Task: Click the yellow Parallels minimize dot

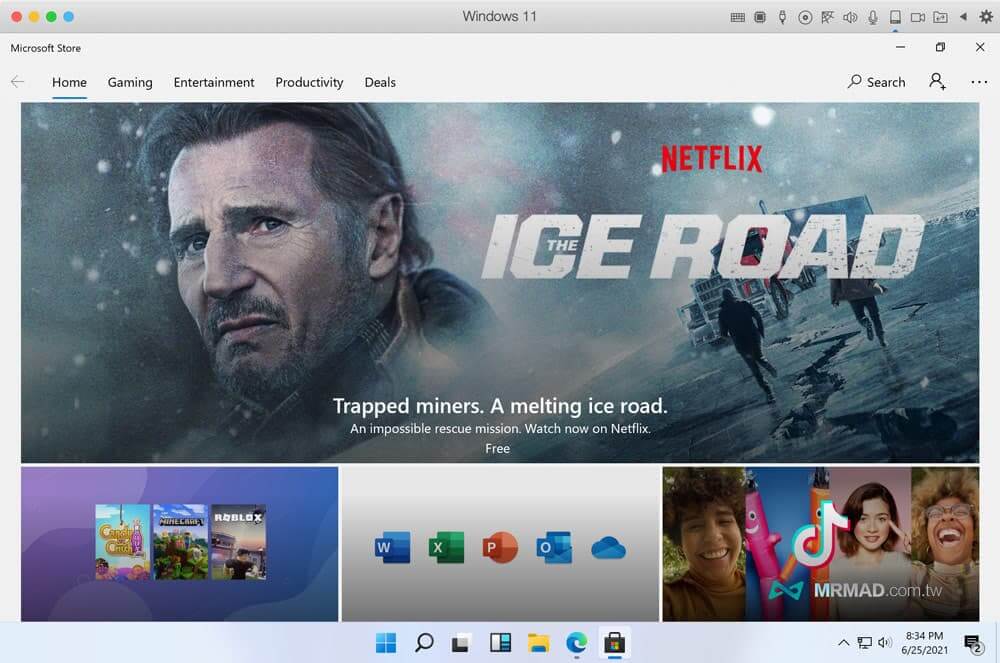Action: click(34, 17)
